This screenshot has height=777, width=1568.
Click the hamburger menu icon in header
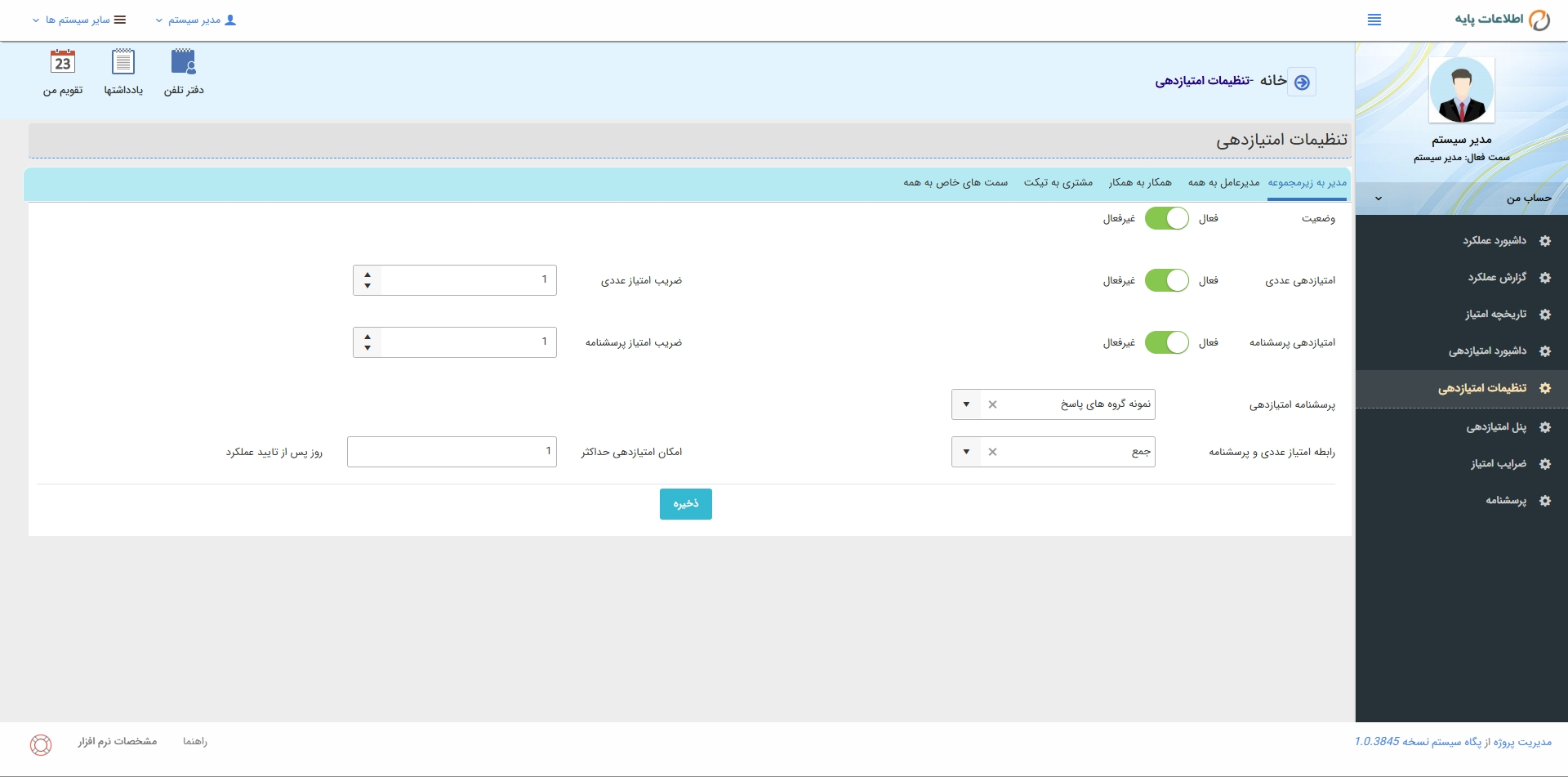click(1374, 20)
